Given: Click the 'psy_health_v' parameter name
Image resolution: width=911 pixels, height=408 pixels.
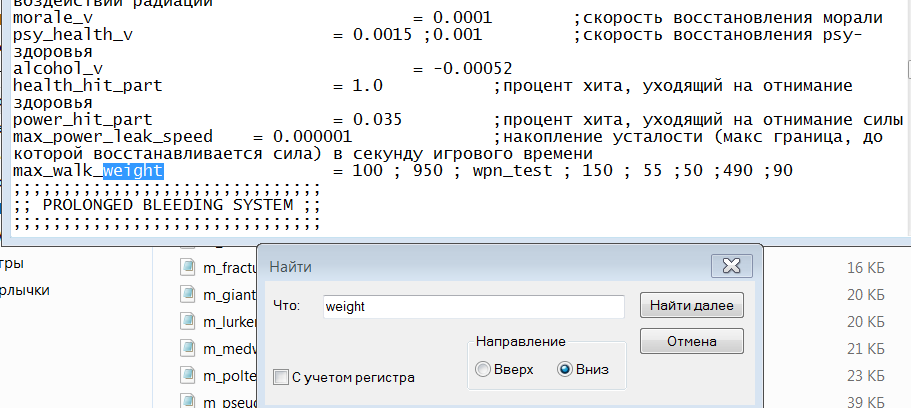Looking at the screenshot, I should click(x=73, y=35).
